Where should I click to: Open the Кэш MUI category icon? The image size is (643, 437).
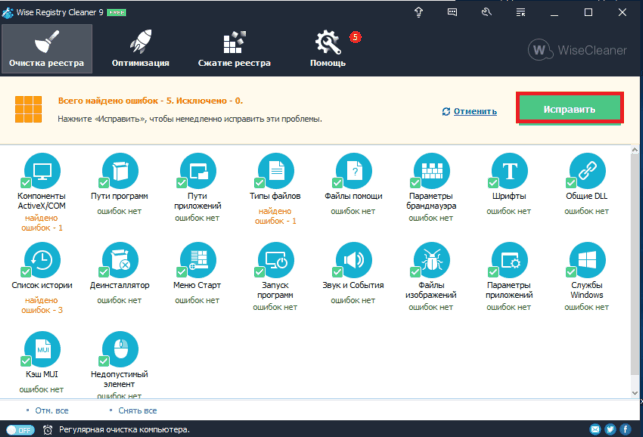click(42, 349)
